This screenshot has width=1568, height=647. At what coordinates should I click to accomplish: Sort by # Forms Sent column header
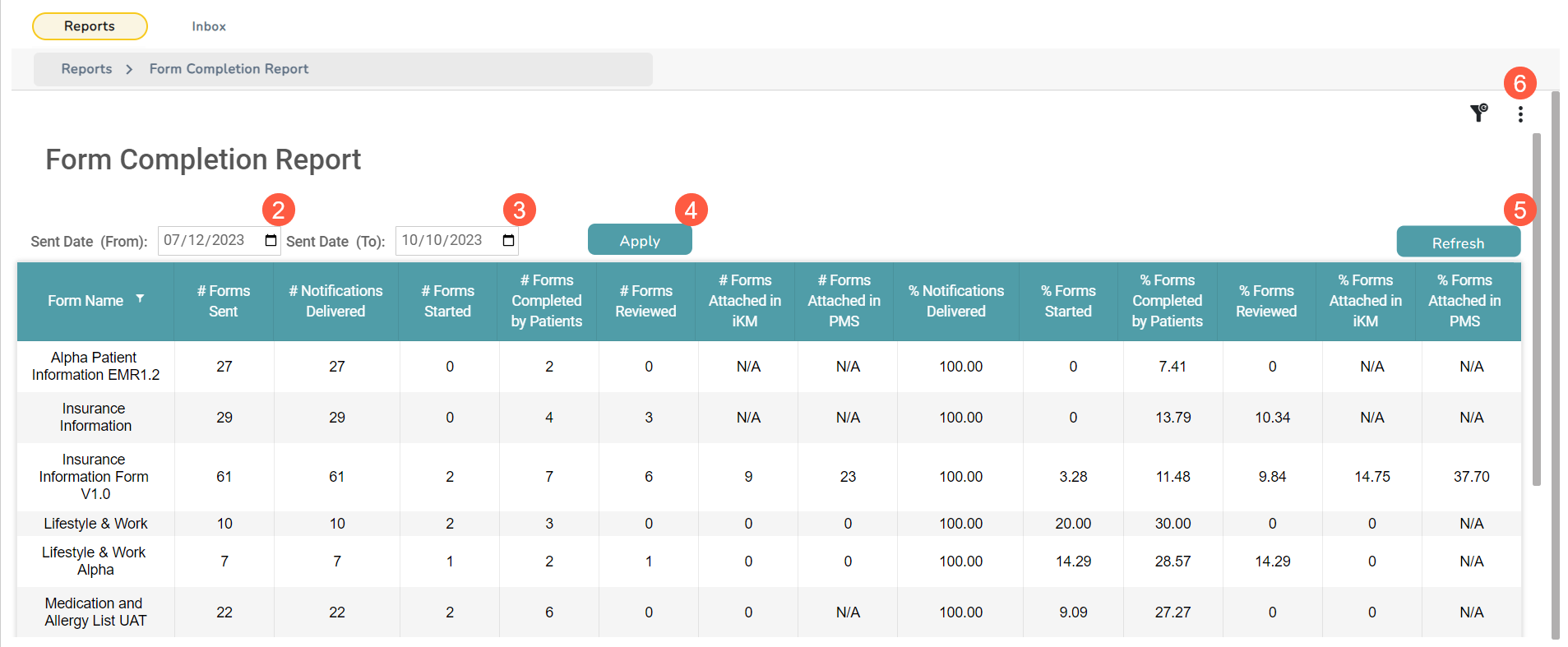[x=224, y=301]
